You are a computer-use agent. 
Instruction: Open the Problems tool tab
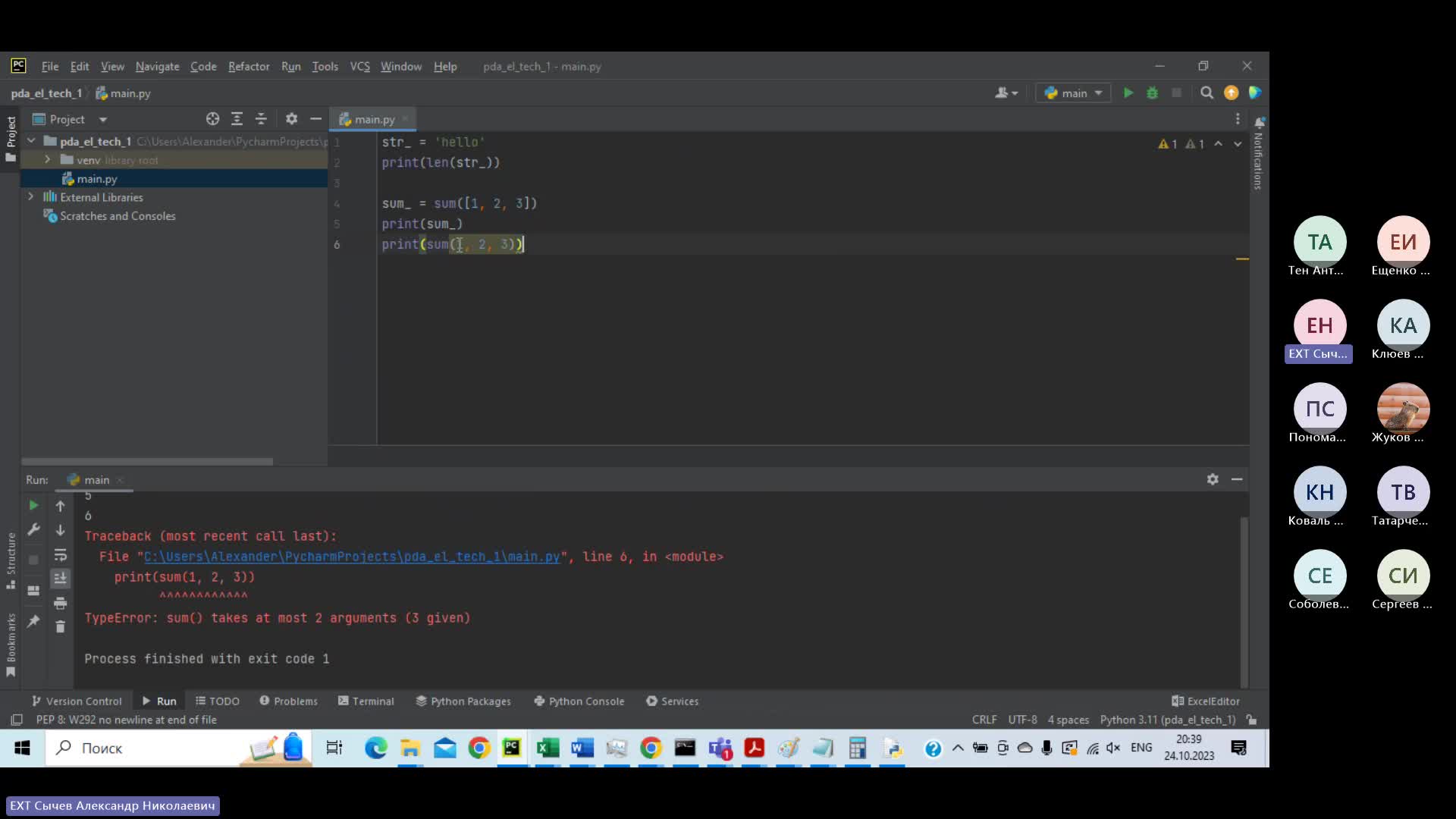coord(288,701)
